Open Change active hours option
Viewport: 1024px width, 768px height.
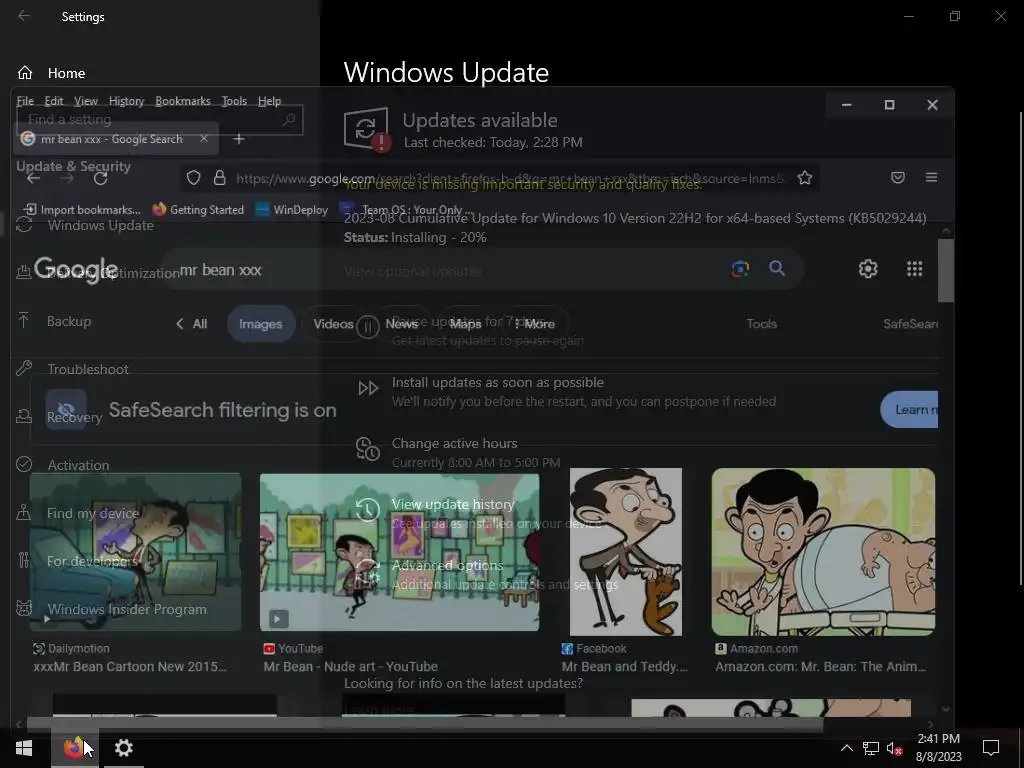click(x=455, y=443)
